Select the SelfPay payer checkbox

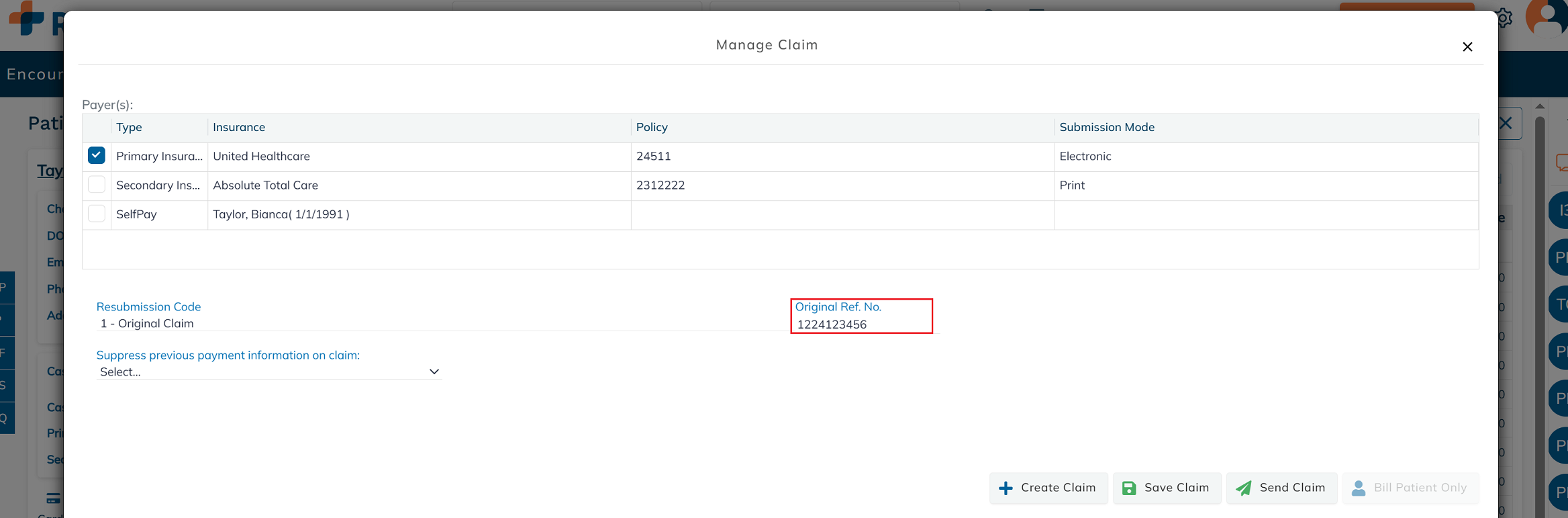pos(97,214)
